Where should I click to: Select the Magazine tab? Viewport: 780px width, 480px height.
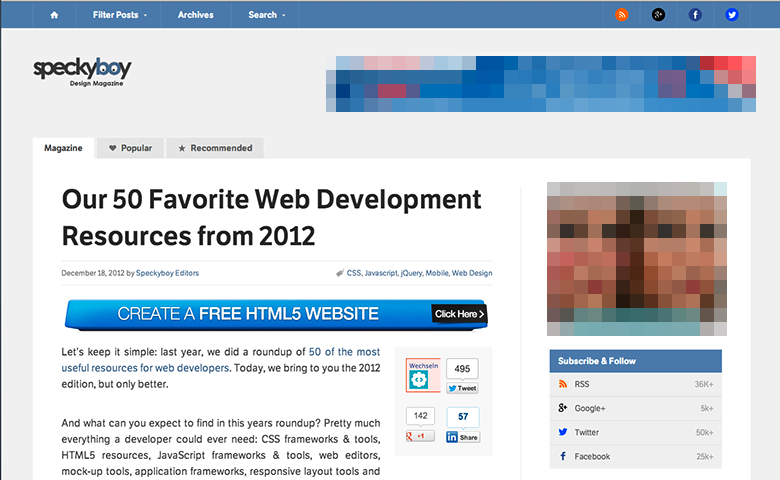tap(63, 148)
